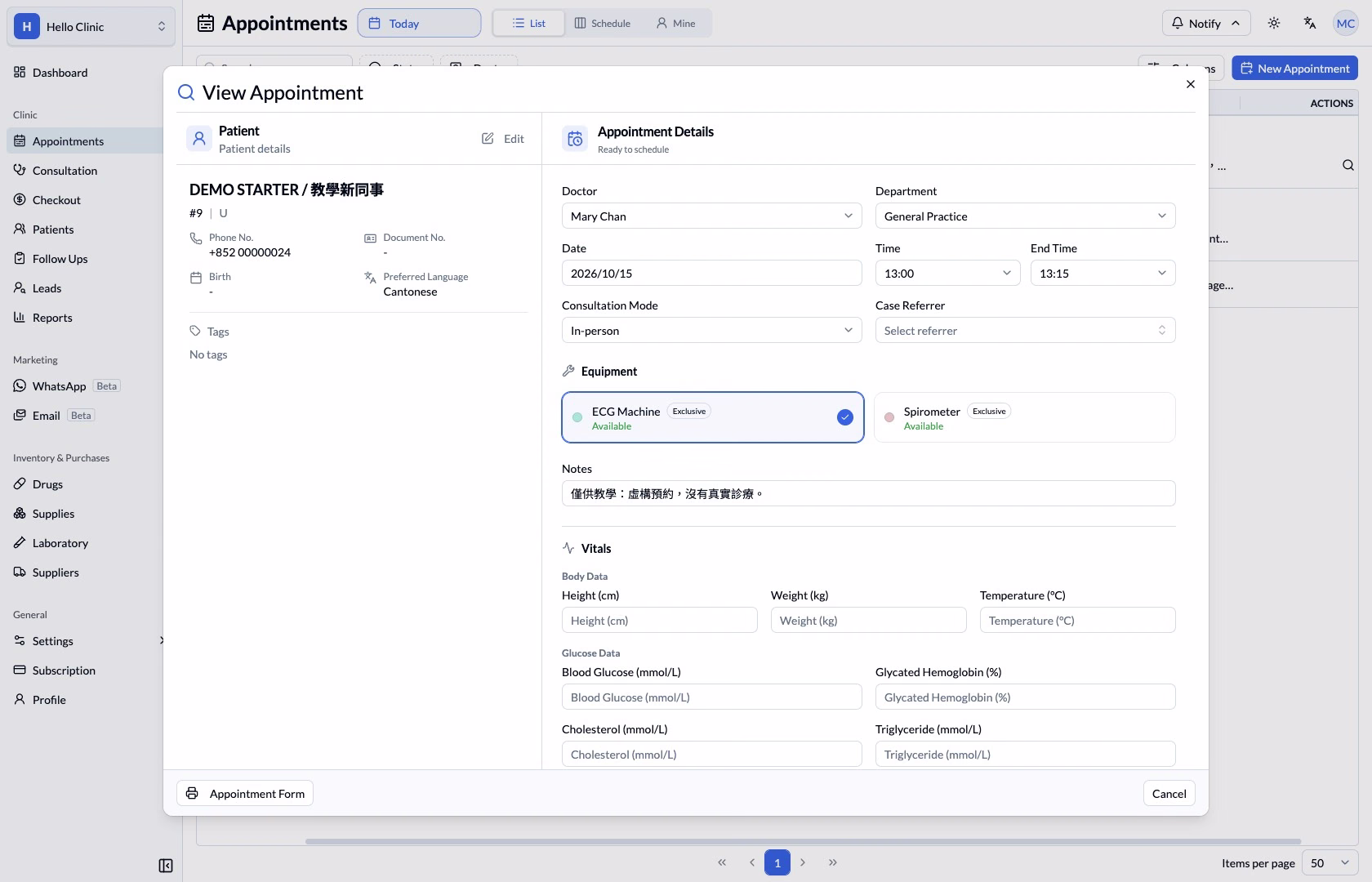Open the End Time dropdown showing 13:15

(x=1102, y=273)
